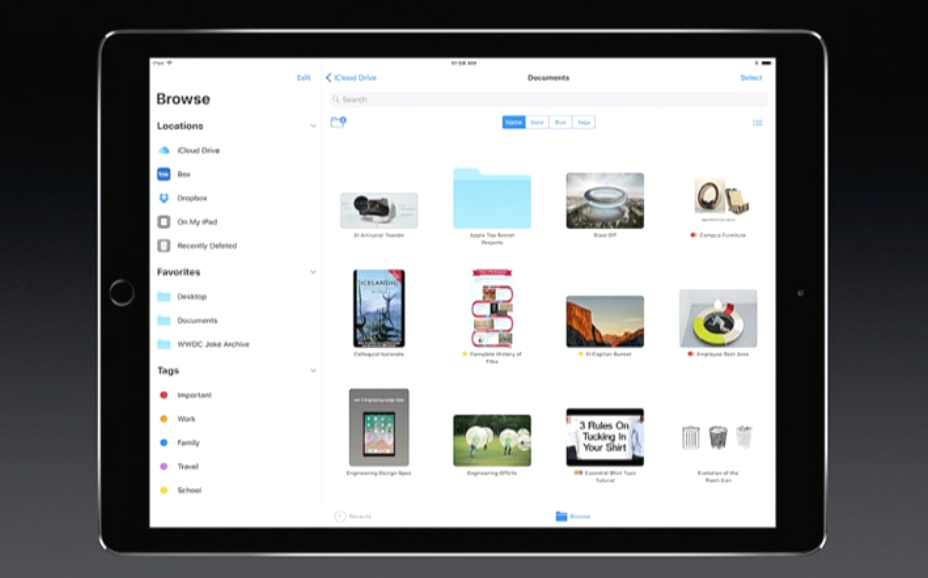Select On My iPad location

click(196, 222)
